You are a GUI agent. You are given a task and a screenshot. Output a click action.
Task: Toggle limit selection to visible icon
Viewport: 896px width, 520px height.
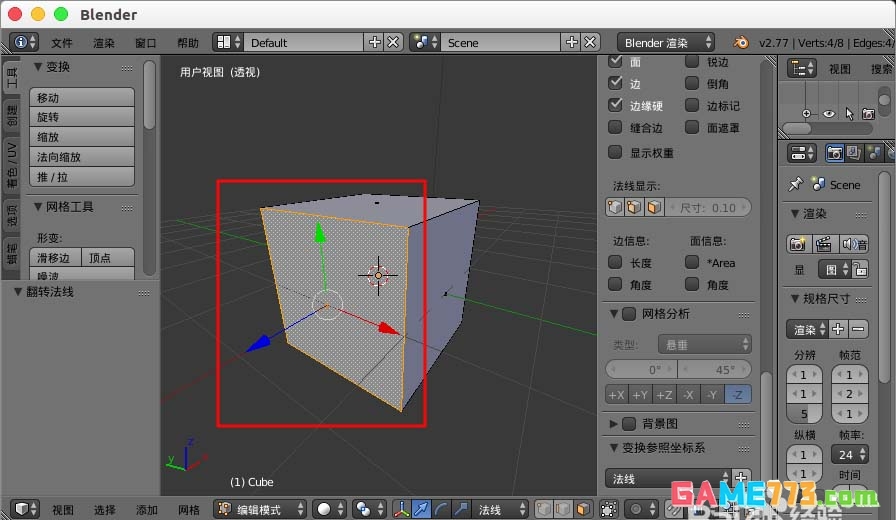[x=609, y=509]
